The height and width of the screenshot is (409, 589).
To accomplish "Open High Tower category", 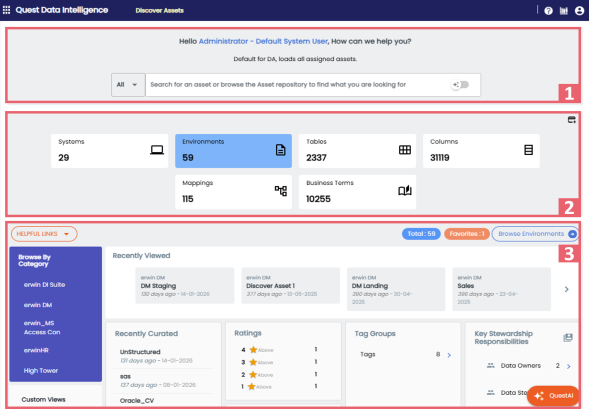I will coord(41,371).
